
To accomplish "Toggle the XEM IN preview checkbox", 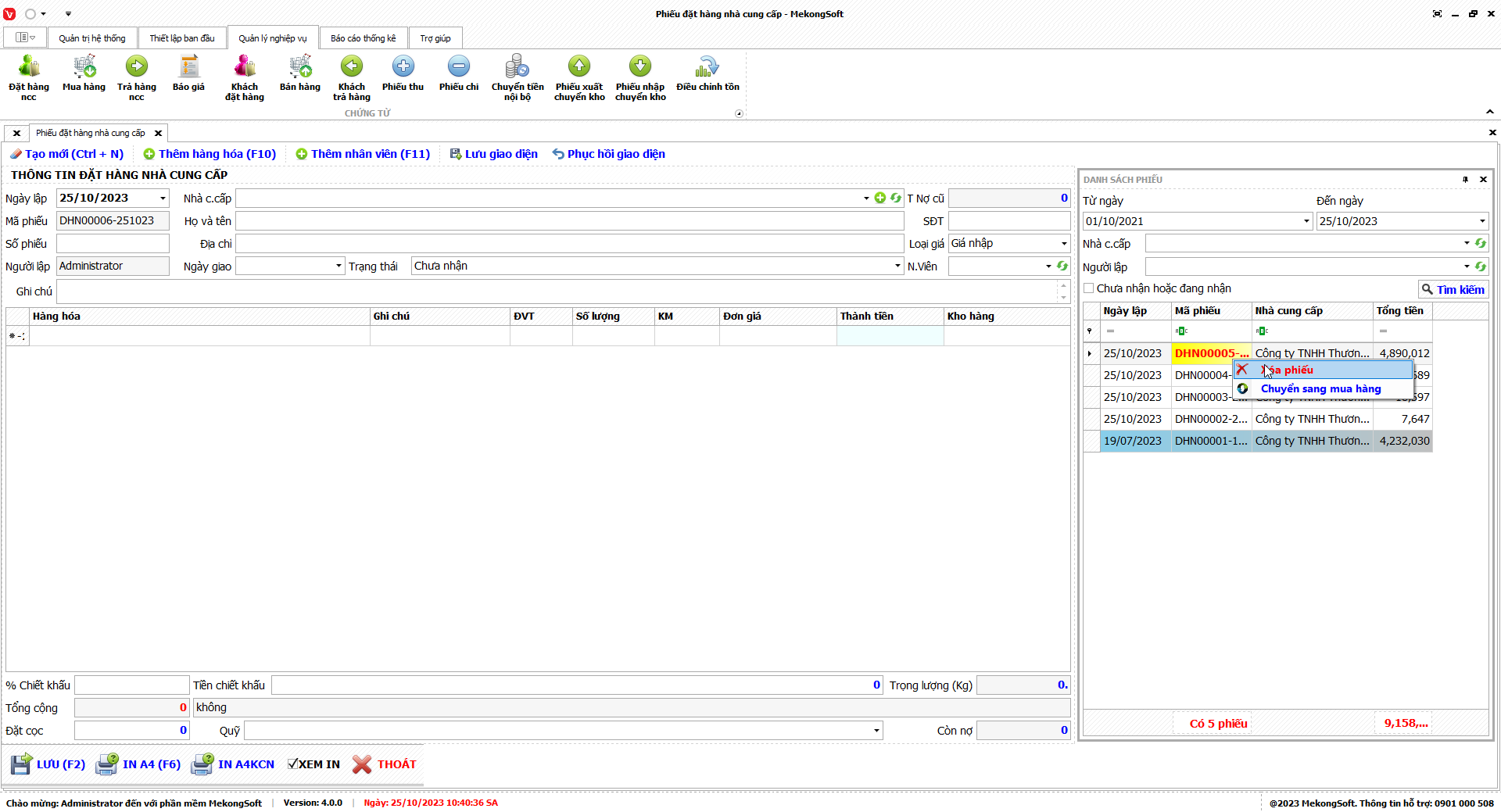I will click(x=293, y=764).
